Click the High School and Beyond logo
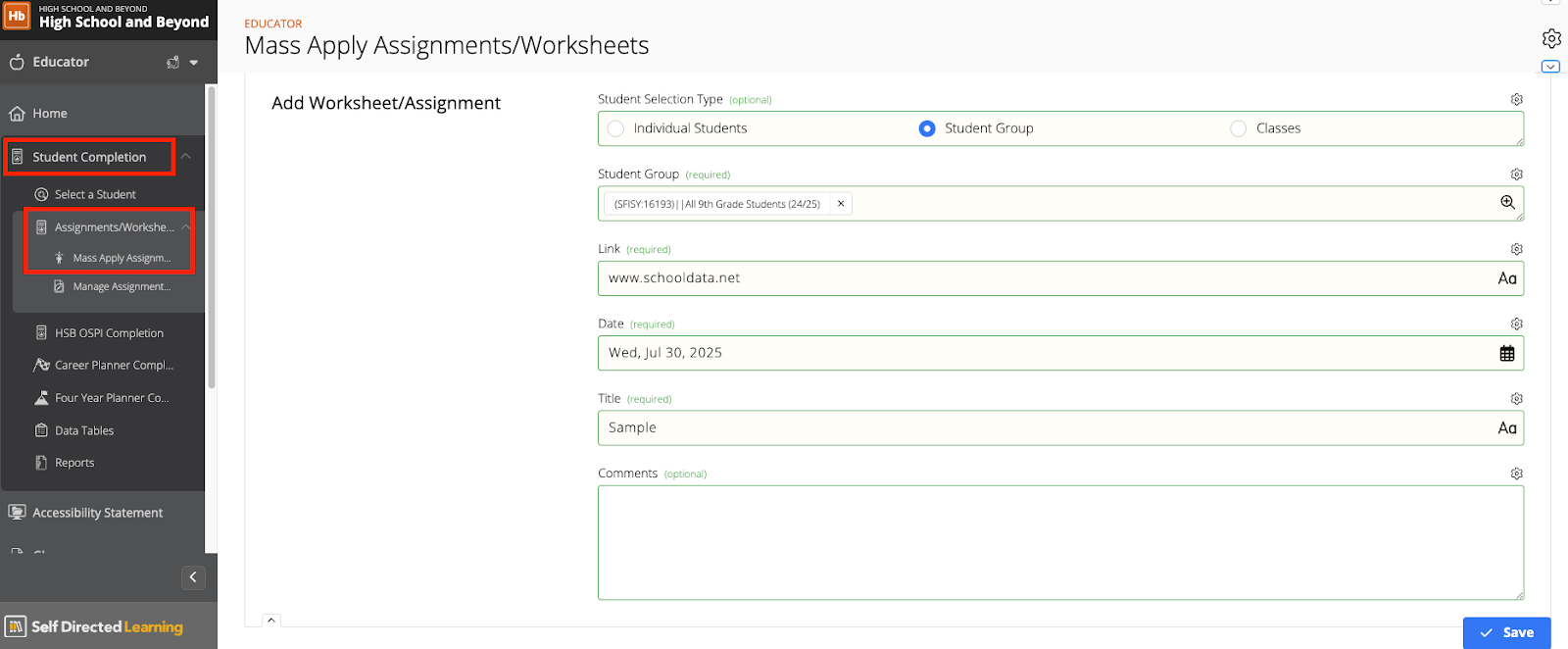1568x649 pixels. point(17,16)
